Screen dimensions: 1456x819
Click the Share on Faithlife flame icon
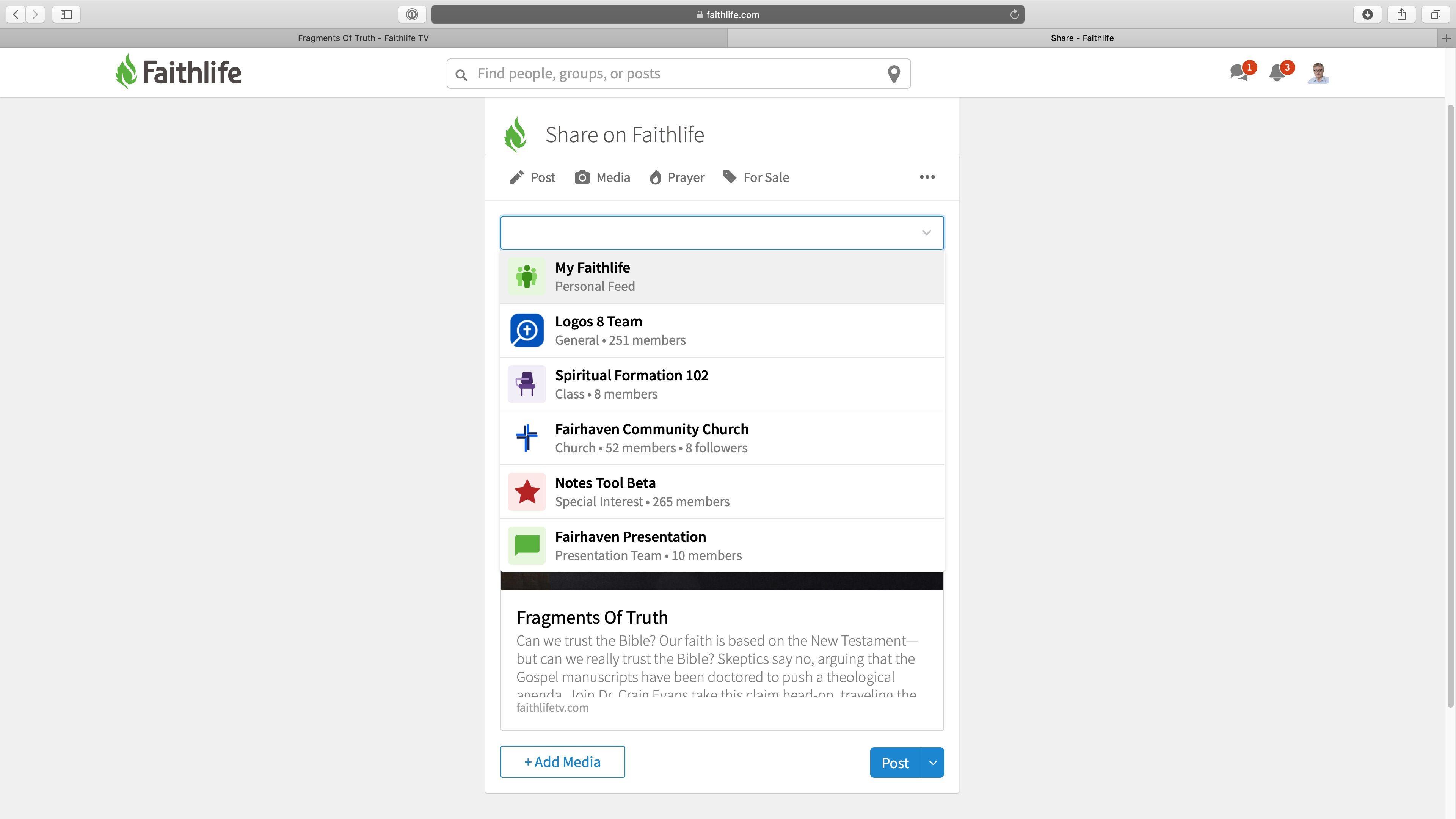point(516,135)
